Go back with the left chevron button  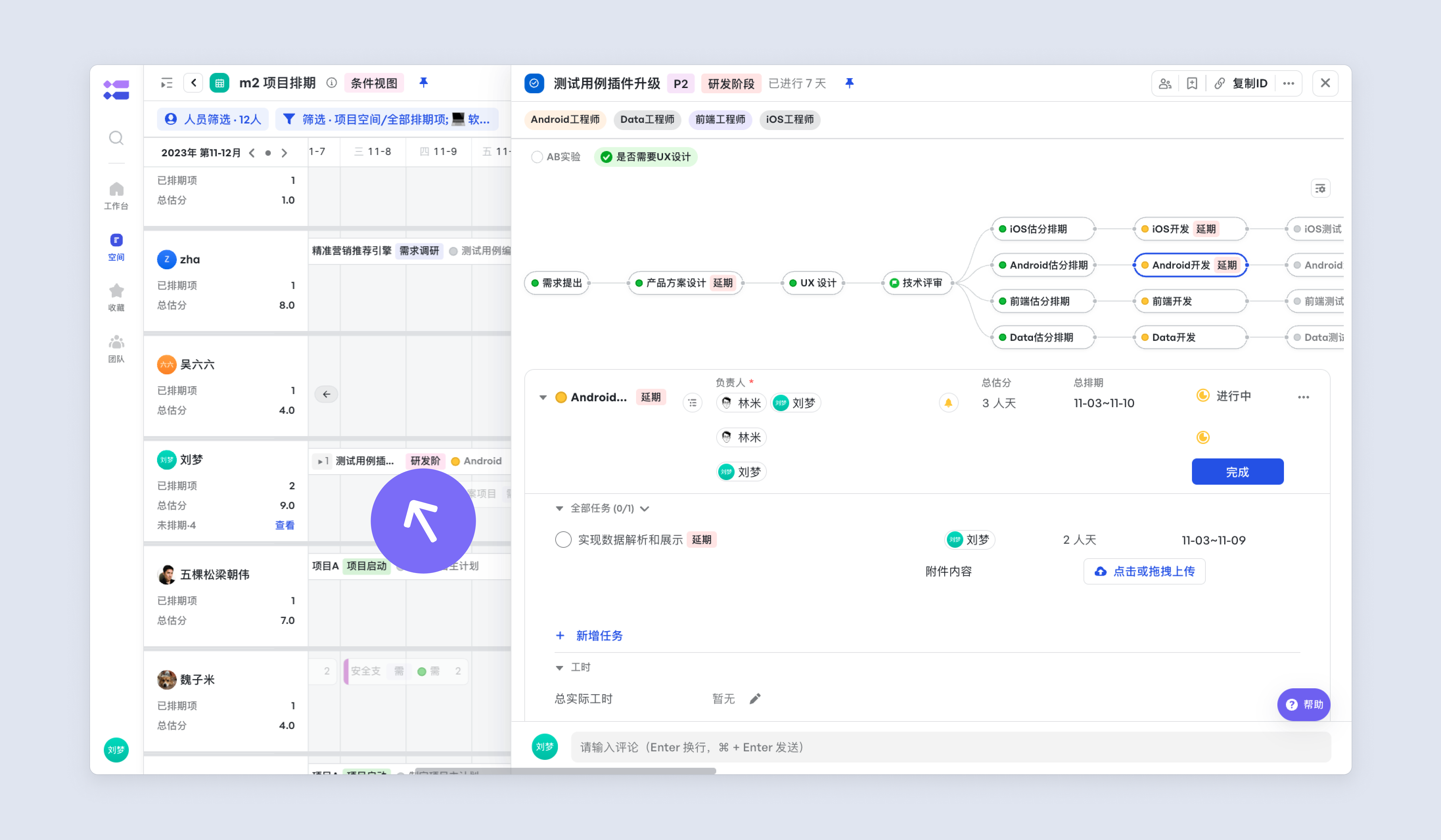coord(193,83)
